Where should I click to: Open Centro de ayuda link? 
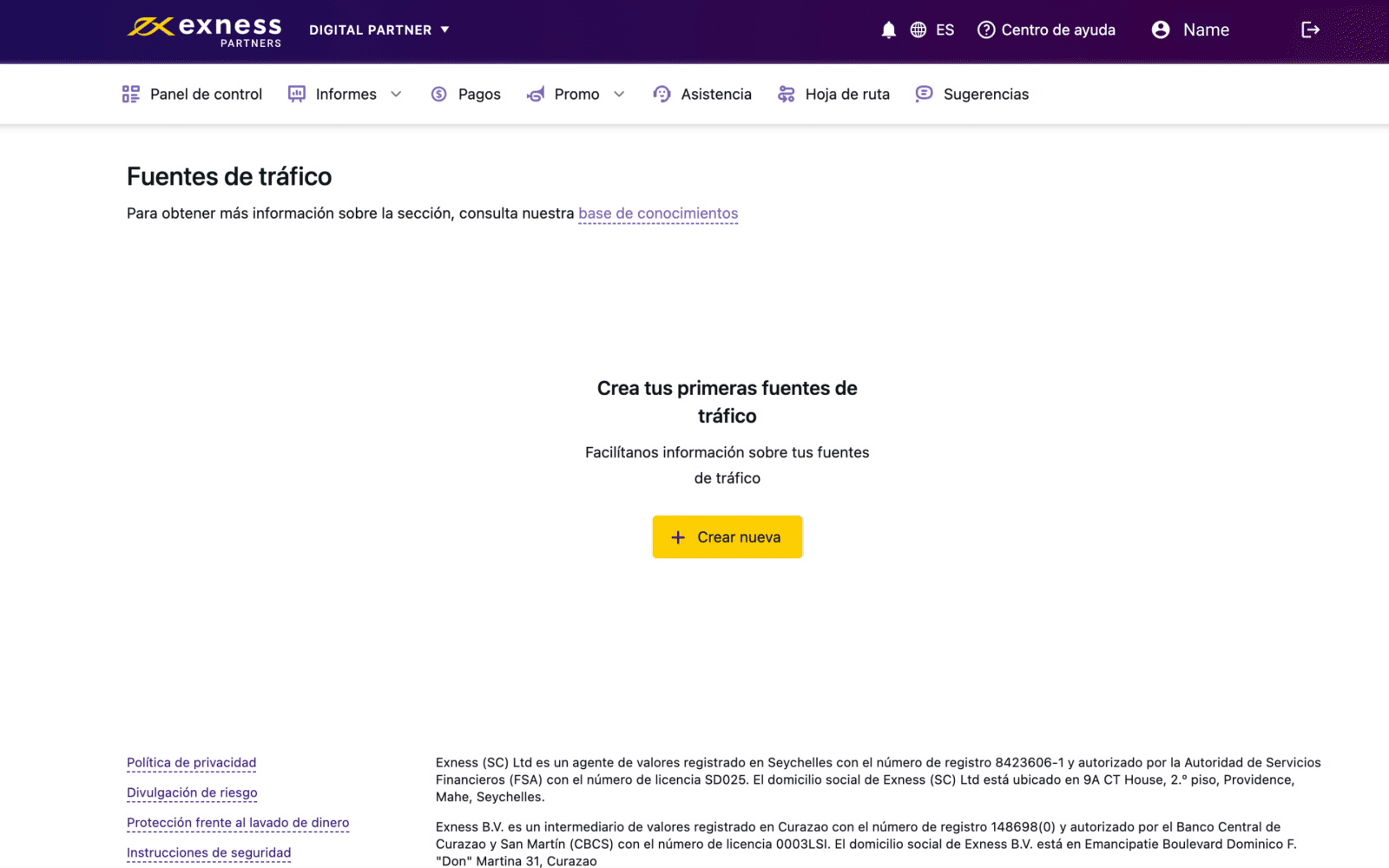[x=1047, y=30]
